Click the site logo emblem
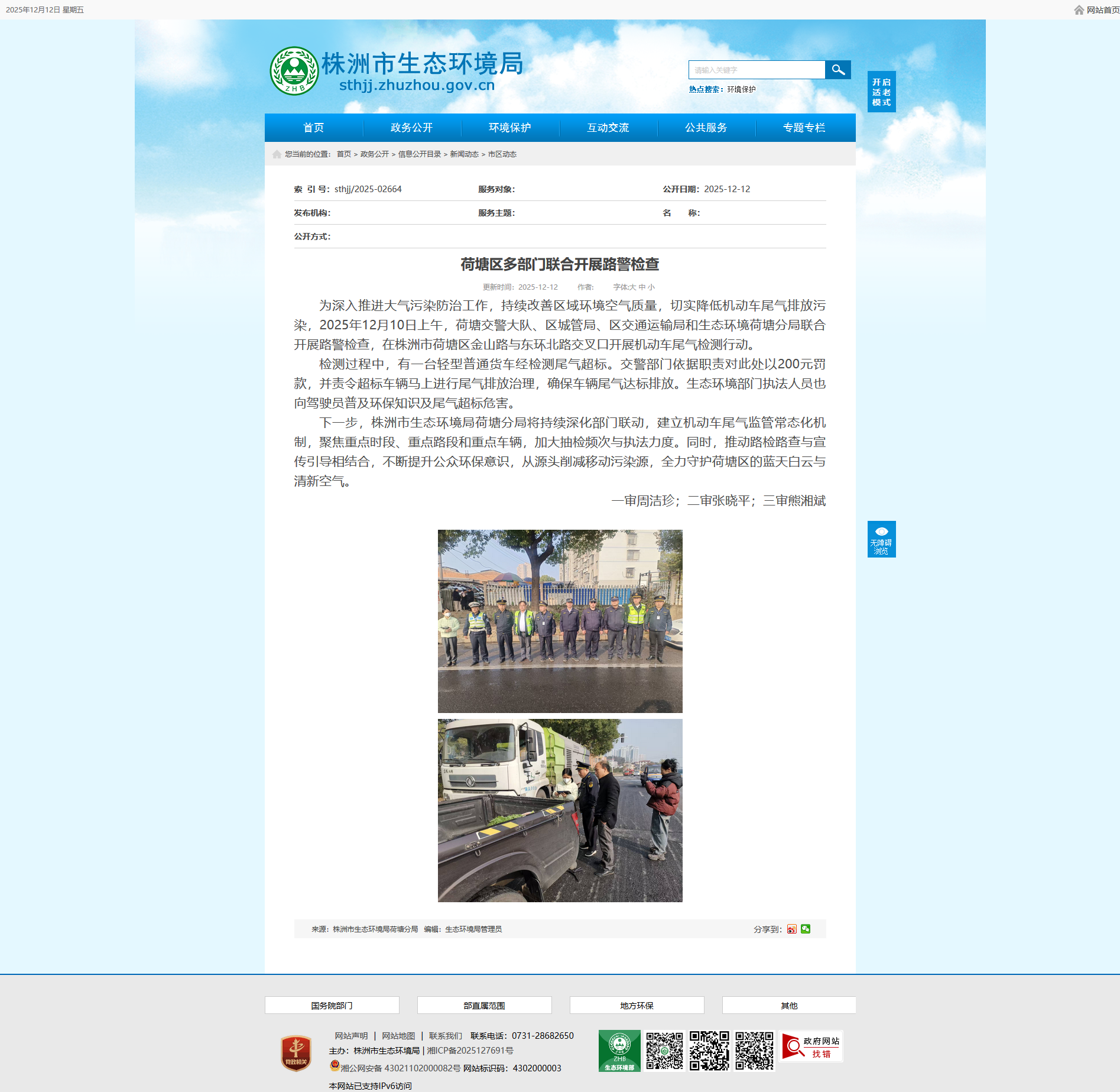 [x=294, y=71]
